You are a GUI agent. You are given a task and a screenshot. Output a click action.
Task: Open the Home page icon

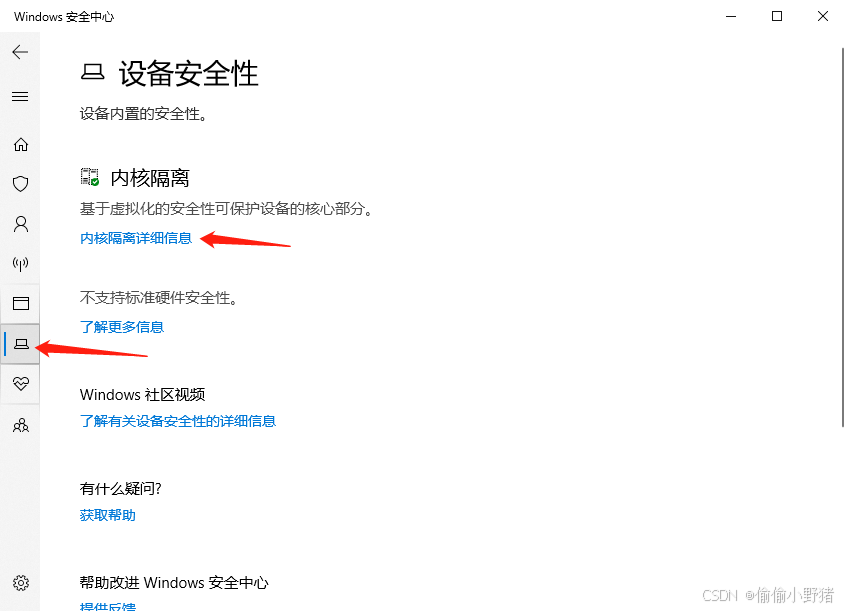pos(21,145)
